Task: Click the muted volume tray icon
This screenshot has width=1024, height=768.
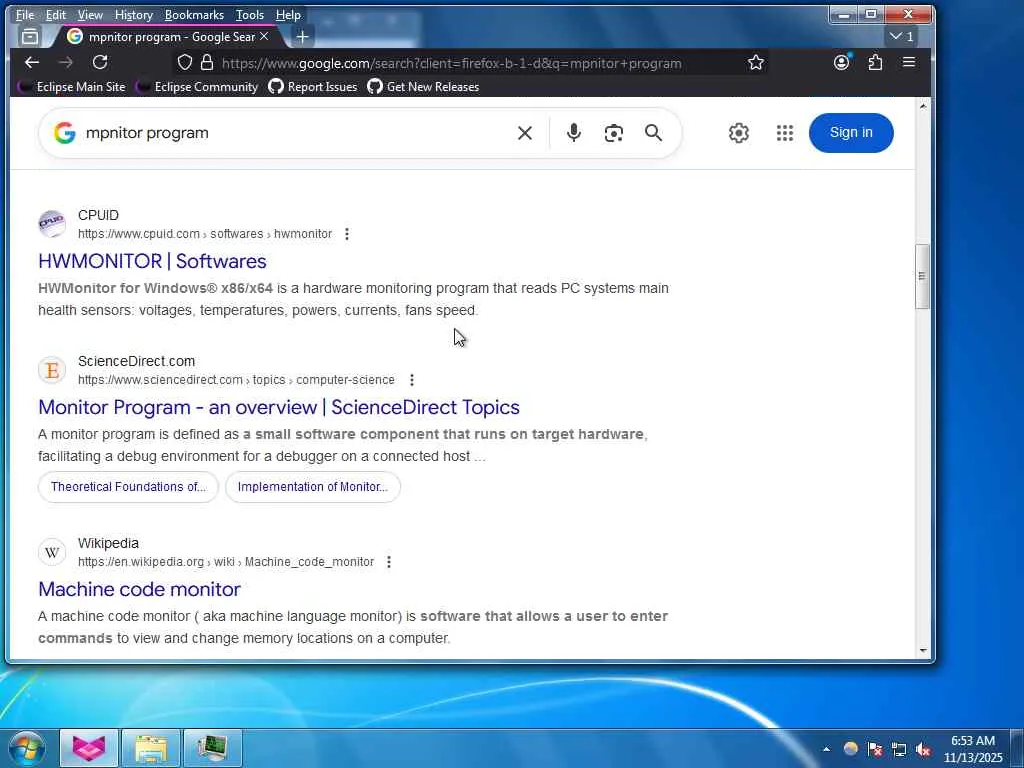Action: pyautogui.click(x=923, y=749)
